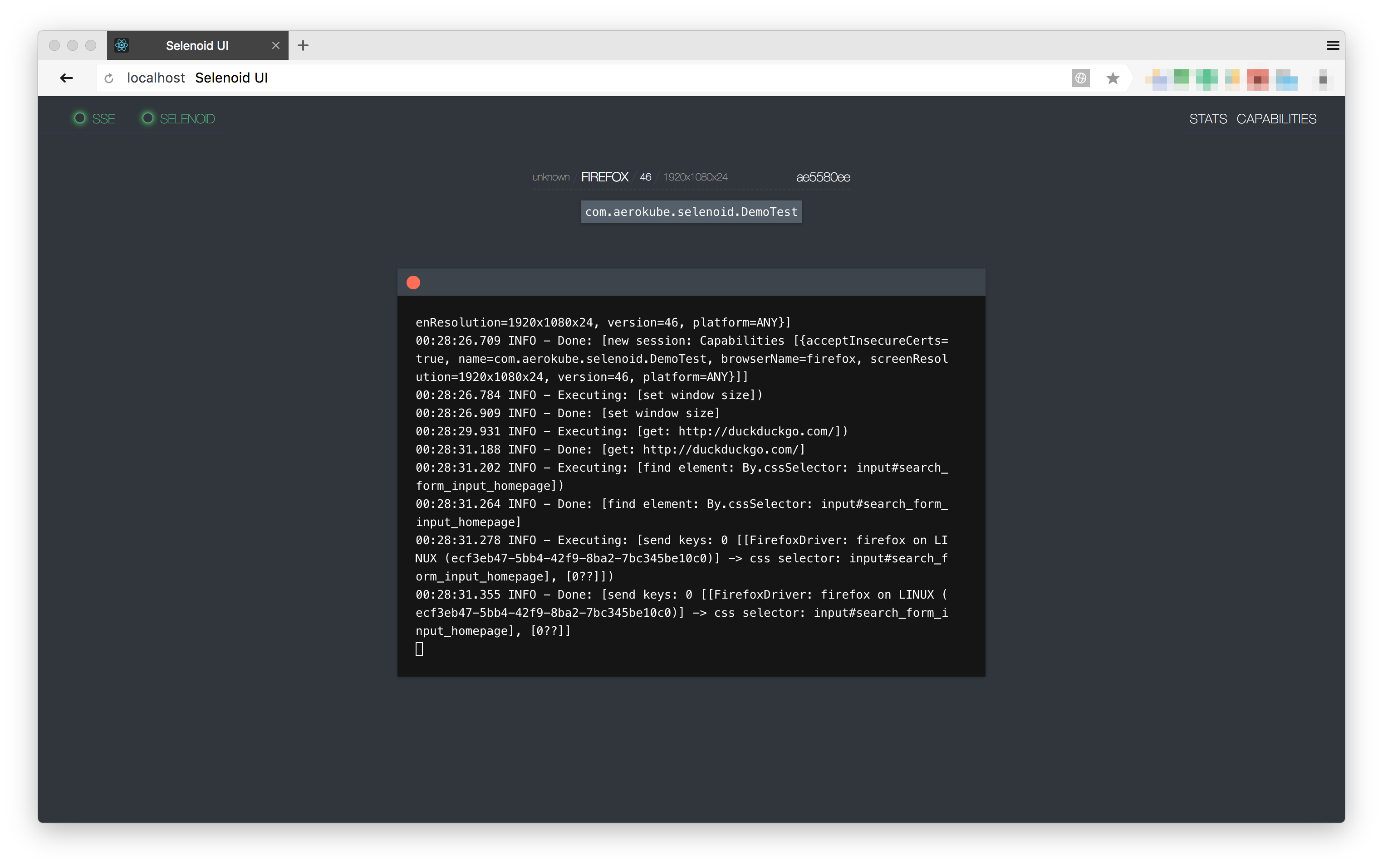The height and width of the screenshot is (868, 1383).
Task: Select the Selenoid UI browser tab
Action: 197,45
